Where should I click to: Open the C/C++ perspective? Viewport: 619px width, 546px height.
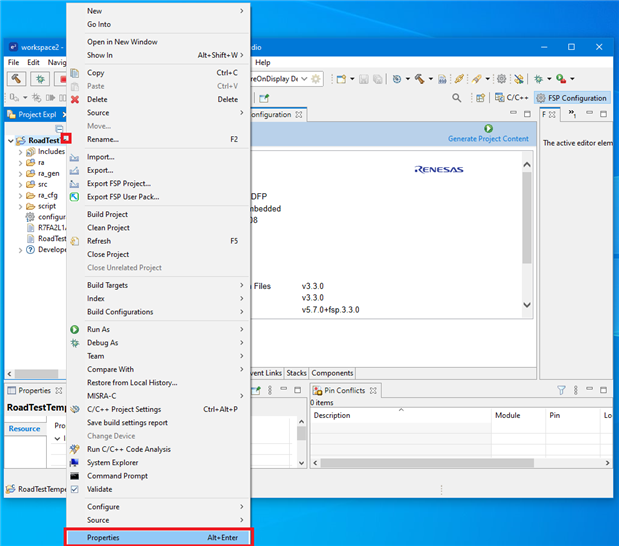point(510,98)
